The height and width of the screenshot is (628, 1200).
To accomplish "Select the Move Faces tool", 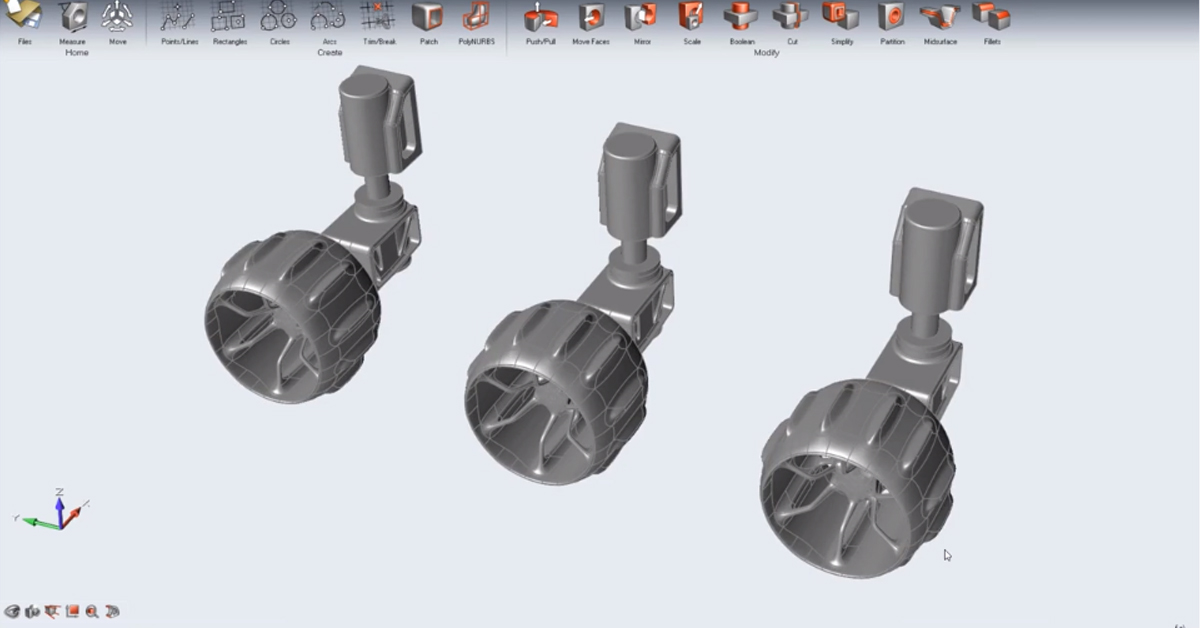I will tap(591, 17).
